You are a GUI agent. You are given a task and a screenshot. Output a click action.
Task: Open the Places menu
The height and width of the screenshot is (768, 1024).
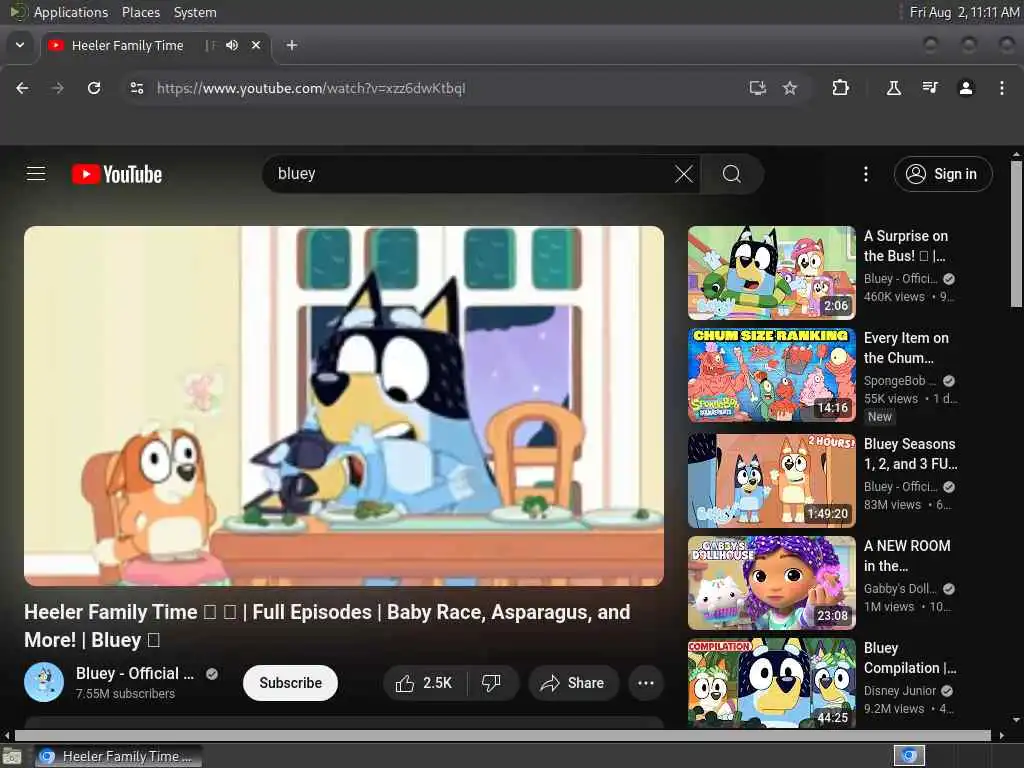coord(141,12)
